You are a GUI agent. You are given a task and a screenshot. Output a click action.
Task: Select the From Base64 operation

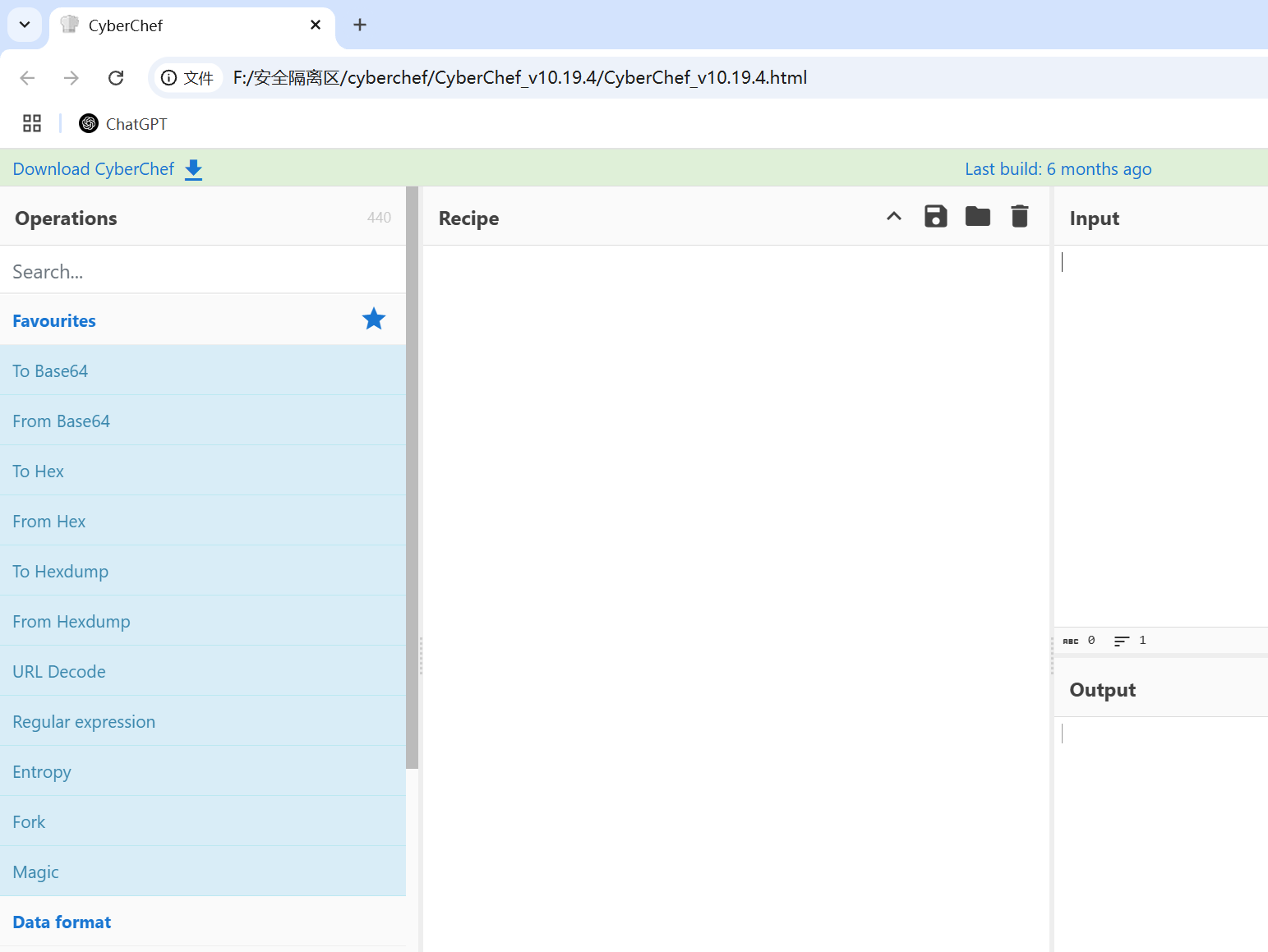(203, 421)
